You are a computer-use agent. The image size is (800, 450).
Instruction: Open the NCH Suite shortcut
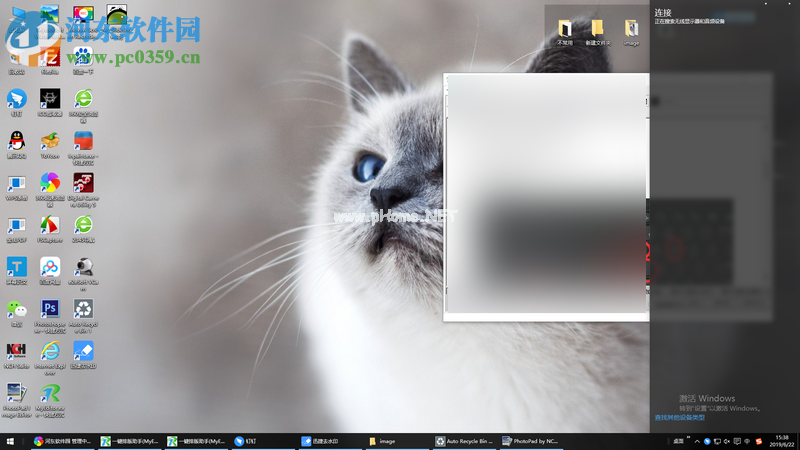tap(16, 355)
